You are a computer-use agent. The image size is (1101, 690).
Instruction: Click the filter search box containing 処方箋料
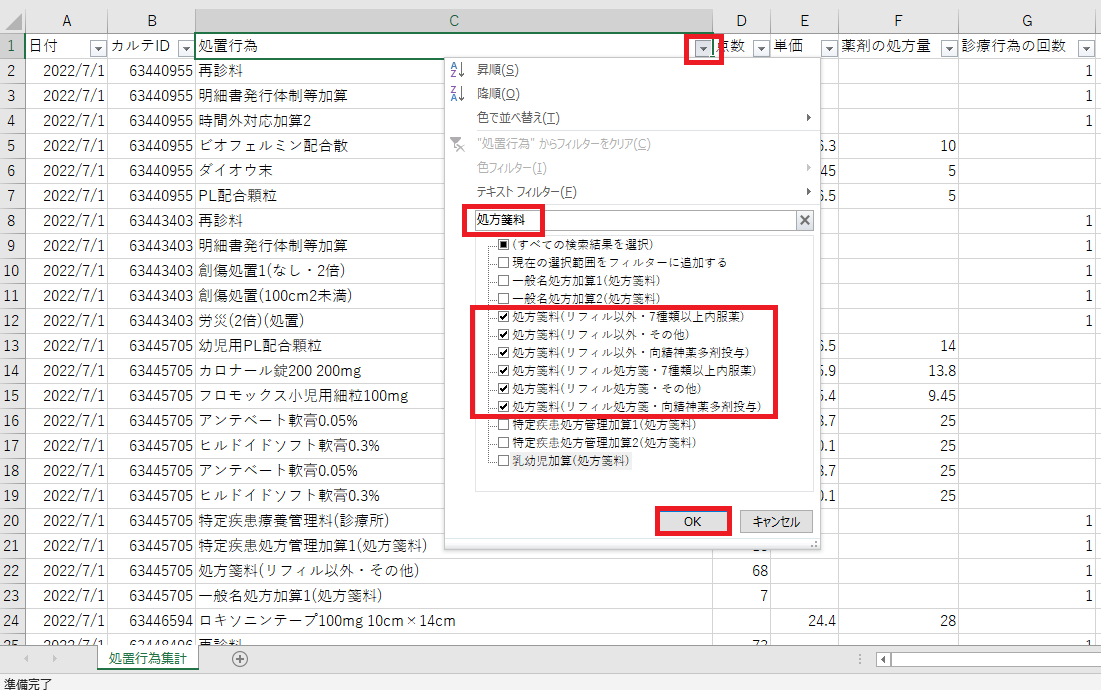click(635, 220)
